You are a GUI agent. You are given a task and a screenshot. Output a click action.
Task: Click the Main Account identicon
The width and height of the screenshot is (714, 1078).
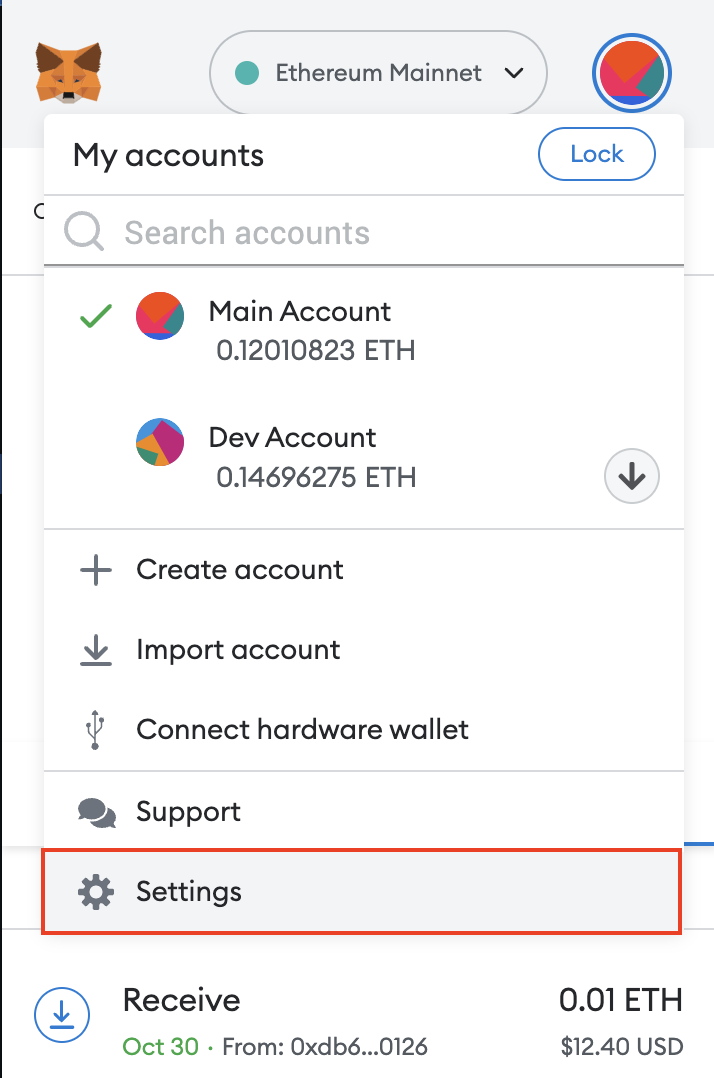pyautogui.click(x=160, y=316)
